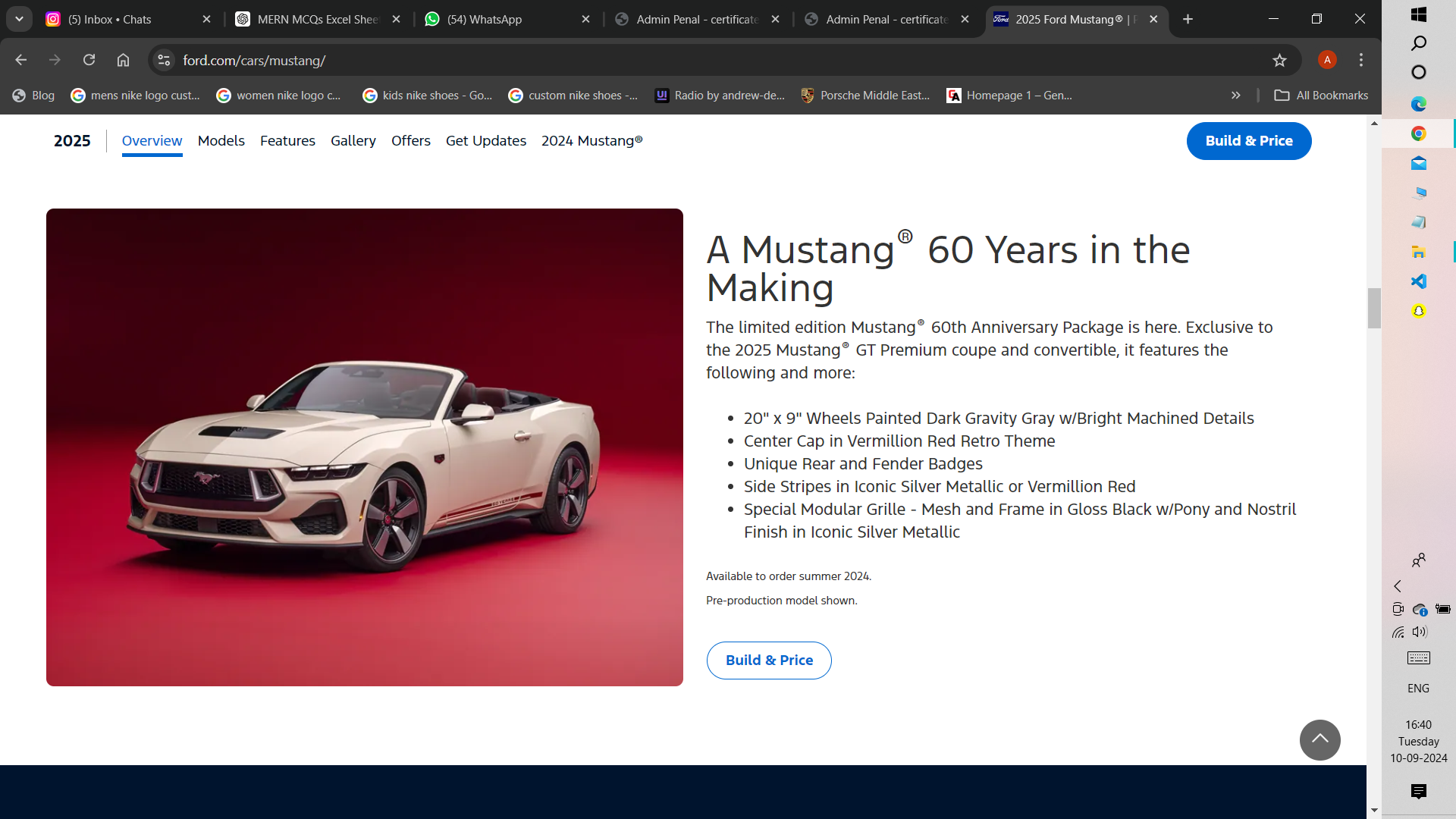Viewport: 1456px width, 819px height.
Task: Open the Mail app from the taskbar
Action: 1419,163
